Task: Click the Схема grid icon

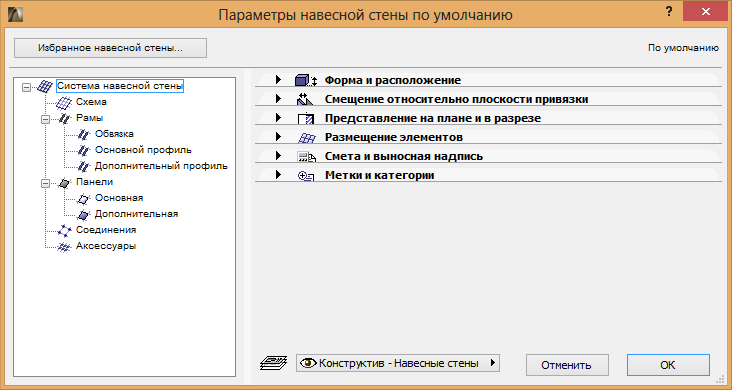Action: coord(64,102)
